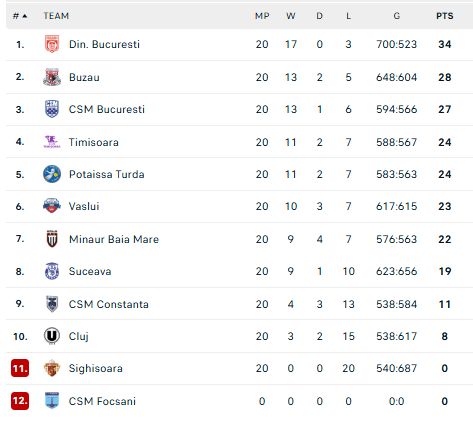Screen dimensions: 473x423
Task: Click the Sighisoara team crest icon
Action: (x=52, y=368)
